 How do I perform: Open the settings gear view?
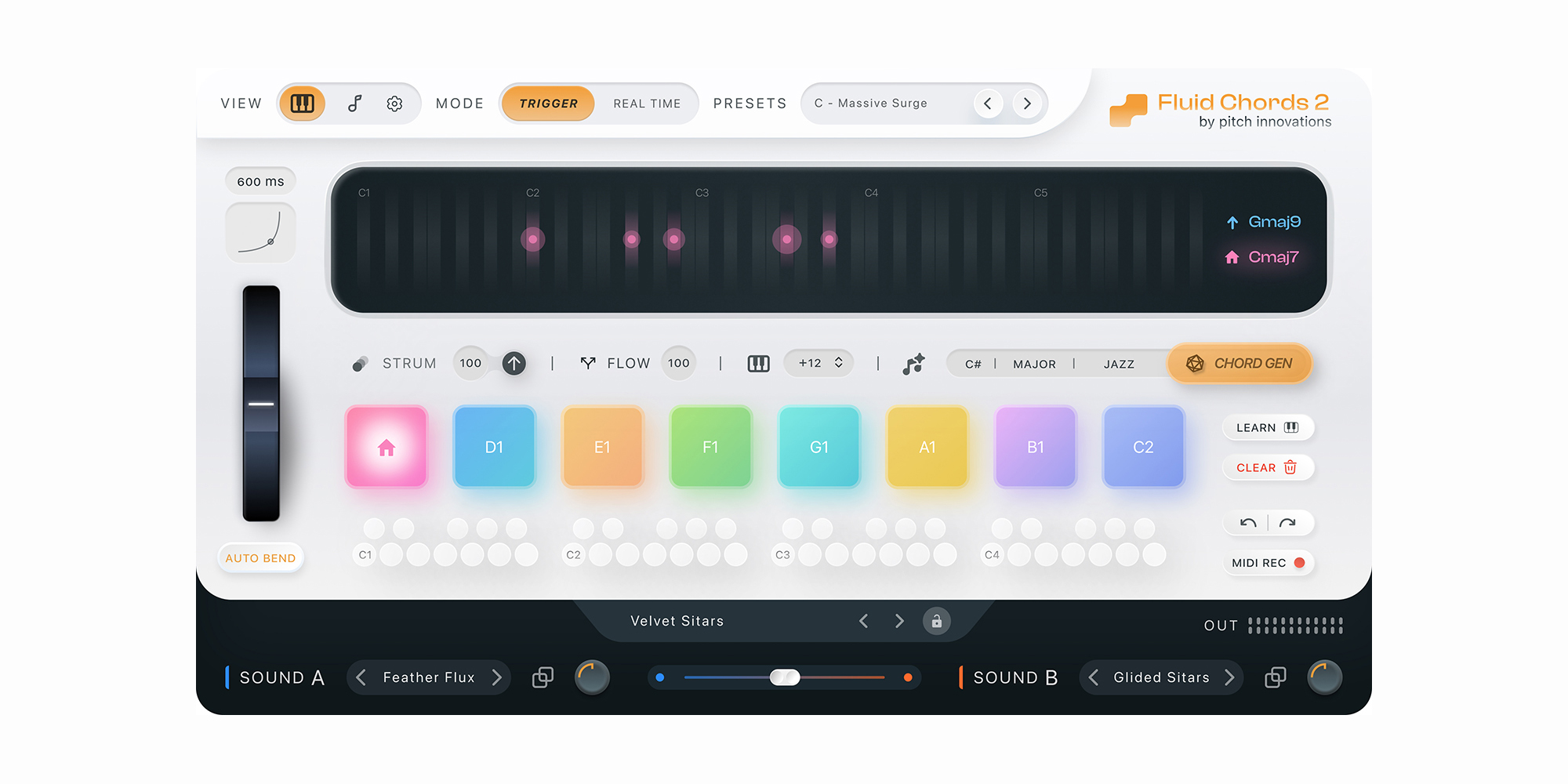pos(394,103)
